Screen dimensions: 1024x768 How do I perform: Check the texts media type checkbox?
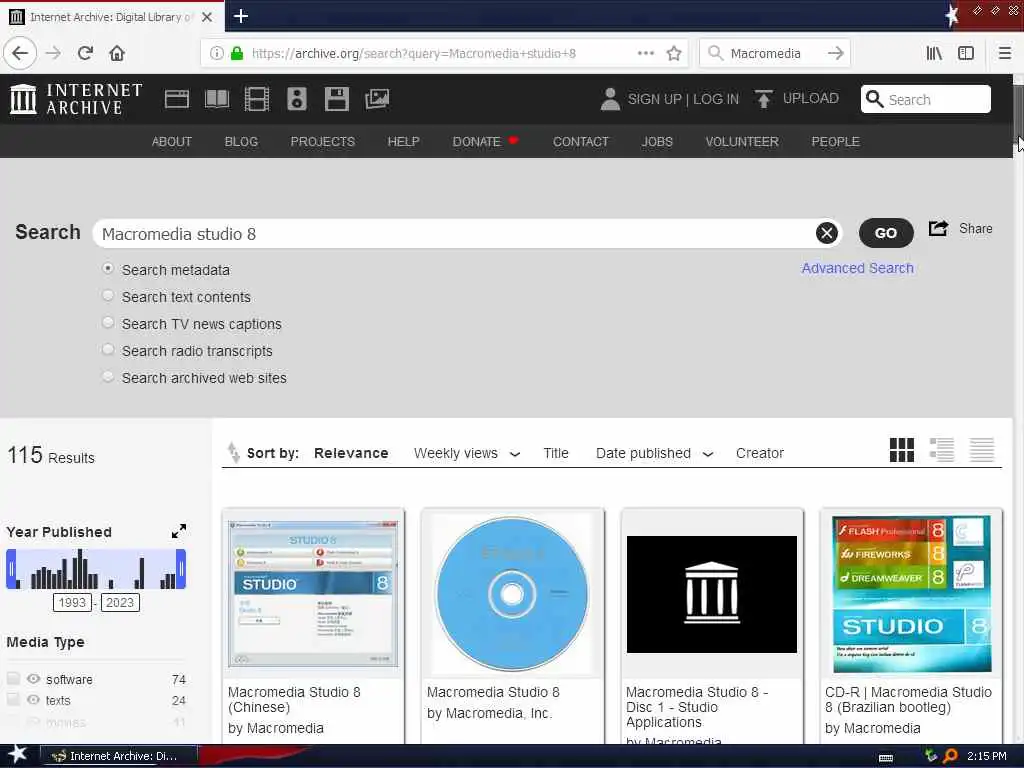(x=13, y=699)
